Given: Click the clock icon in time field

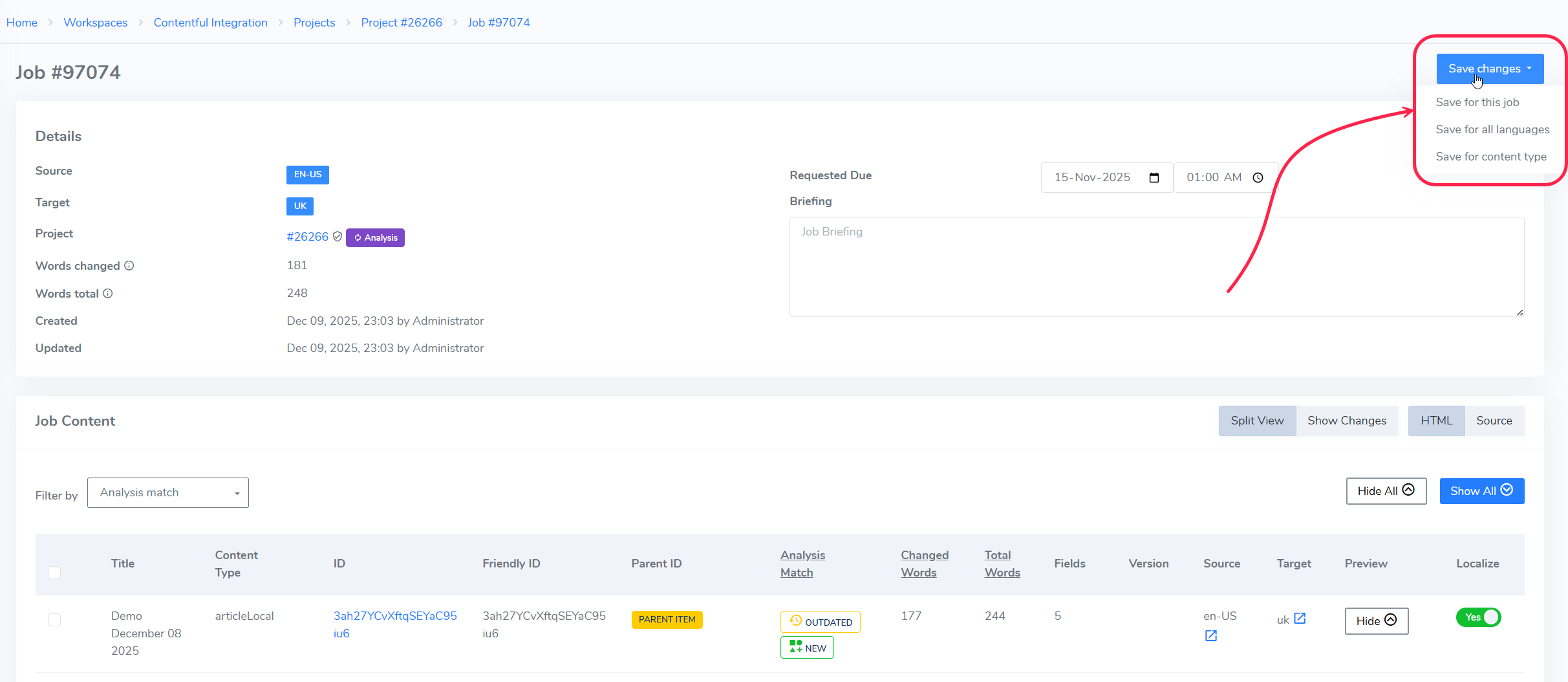Looking at the screenshot, I should [1258, 177].
